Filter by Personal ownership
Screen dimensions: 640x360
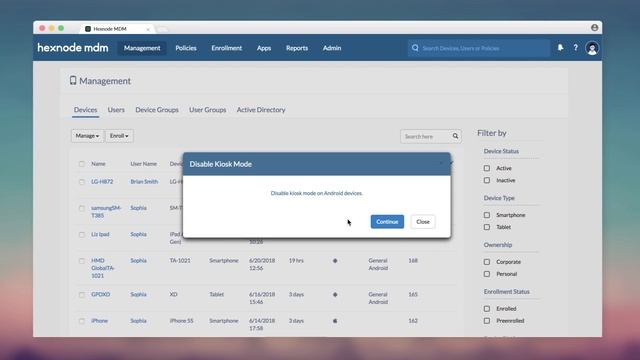[487, 274]
